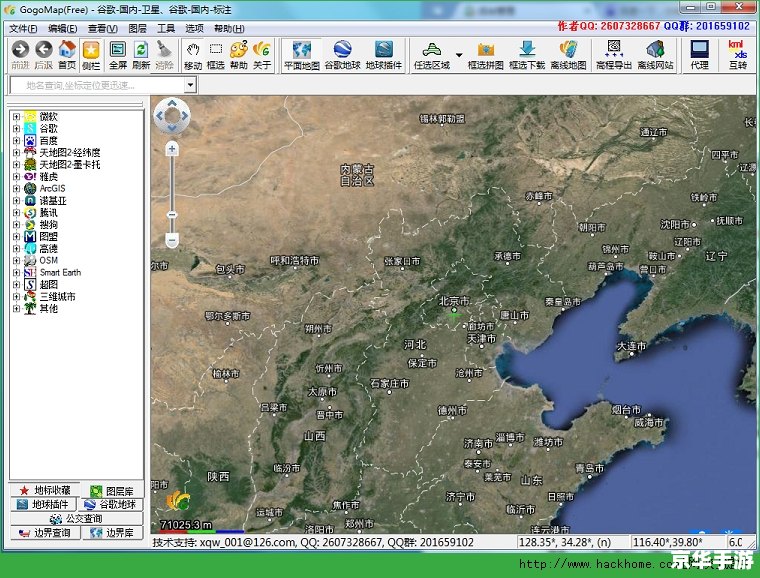Select the 框选 rectangle selection tool

coord(215,54)
